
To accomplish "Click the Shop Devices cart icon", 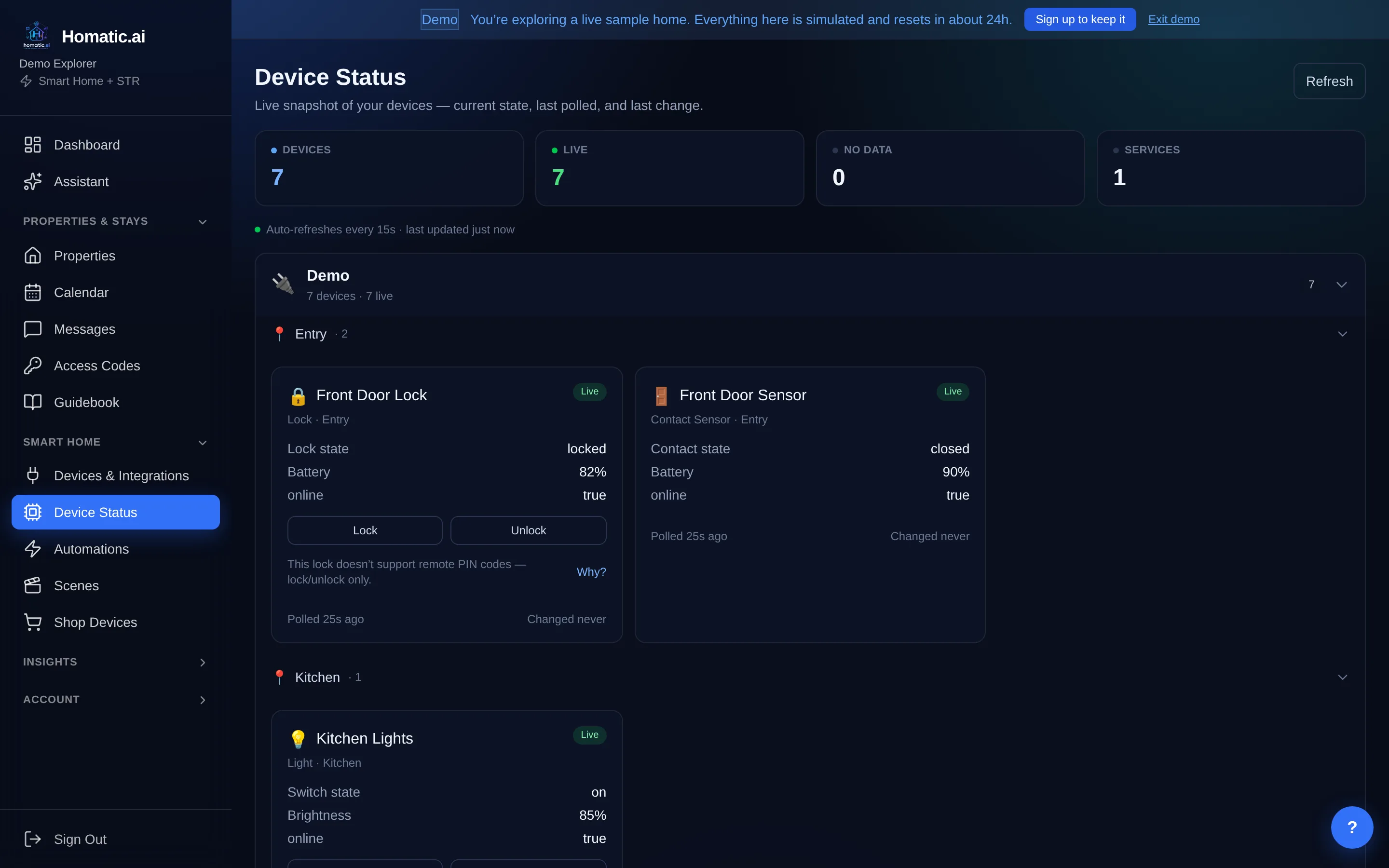I will click(33, 622).
